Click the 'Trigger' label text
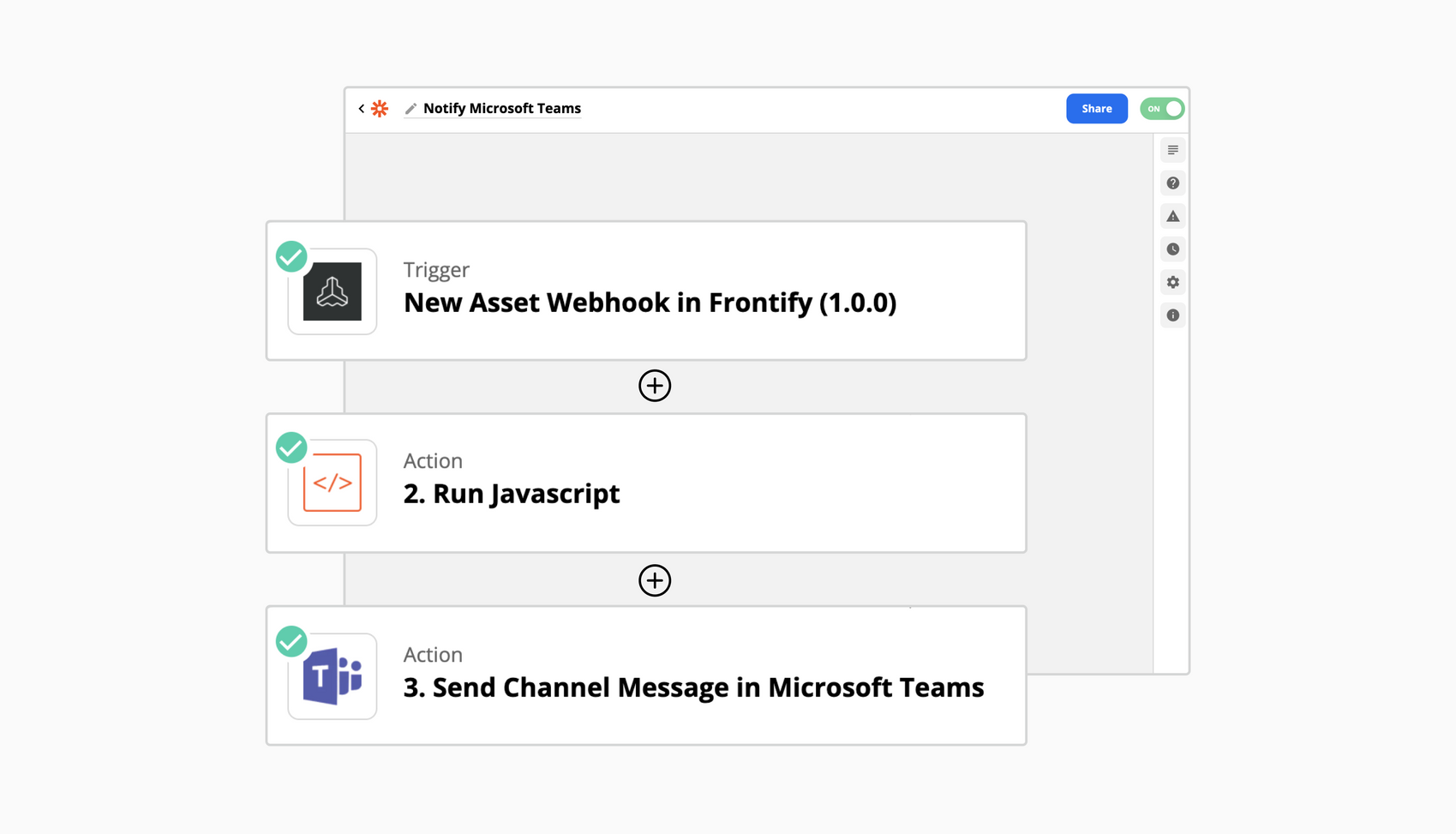 pos(436,270)
